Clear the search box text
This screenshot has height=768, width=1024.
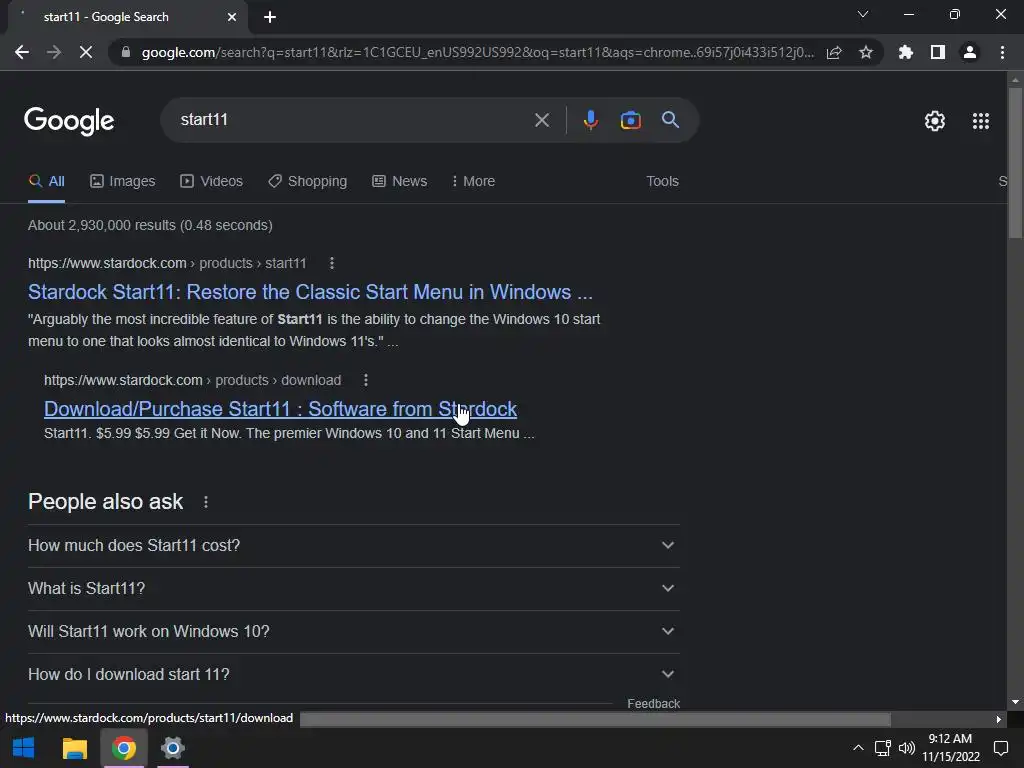click(x=542, y=120)
